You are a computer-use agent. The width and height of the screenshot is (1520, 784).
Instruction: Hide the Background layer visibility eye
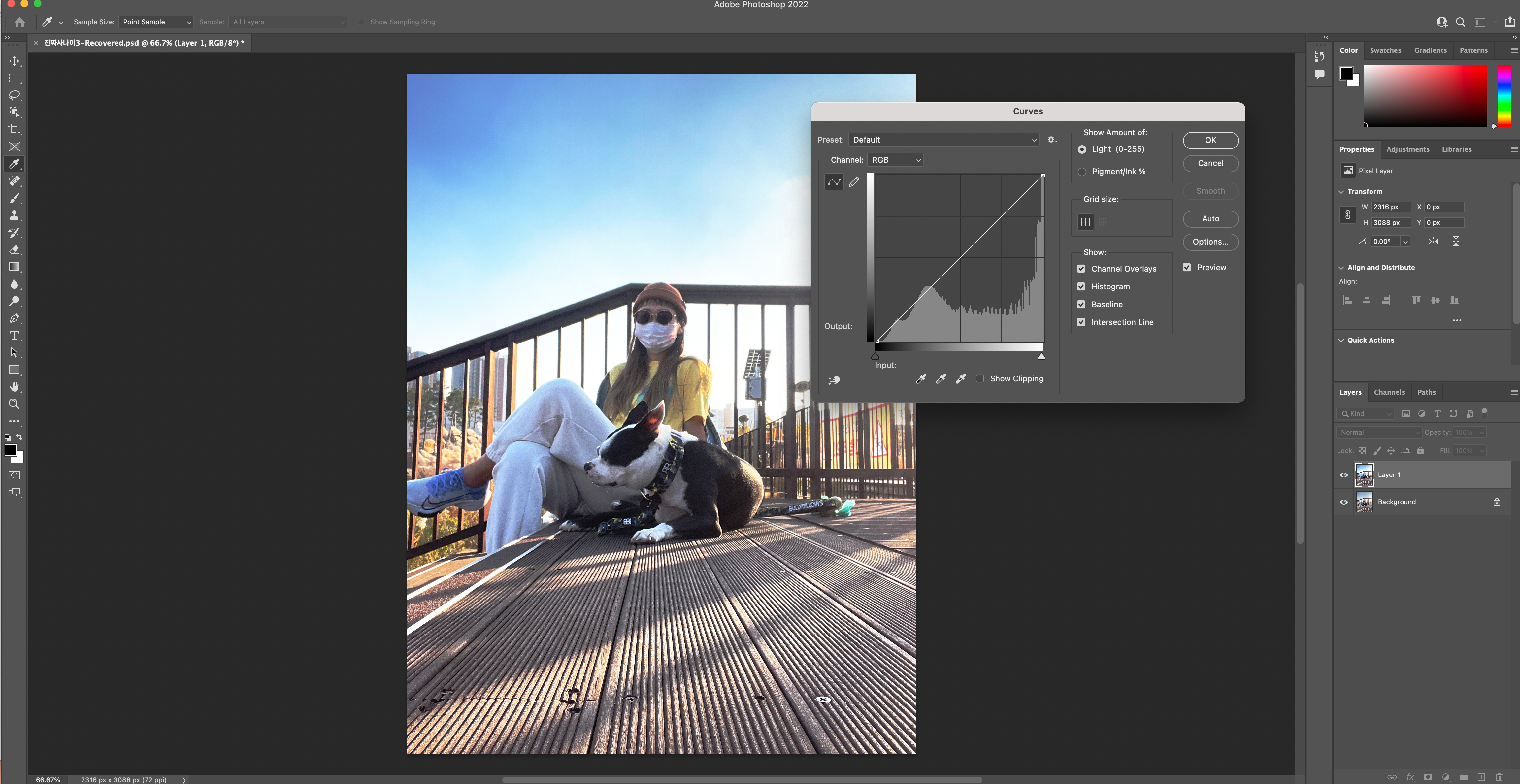click(x=1343, y=502)
